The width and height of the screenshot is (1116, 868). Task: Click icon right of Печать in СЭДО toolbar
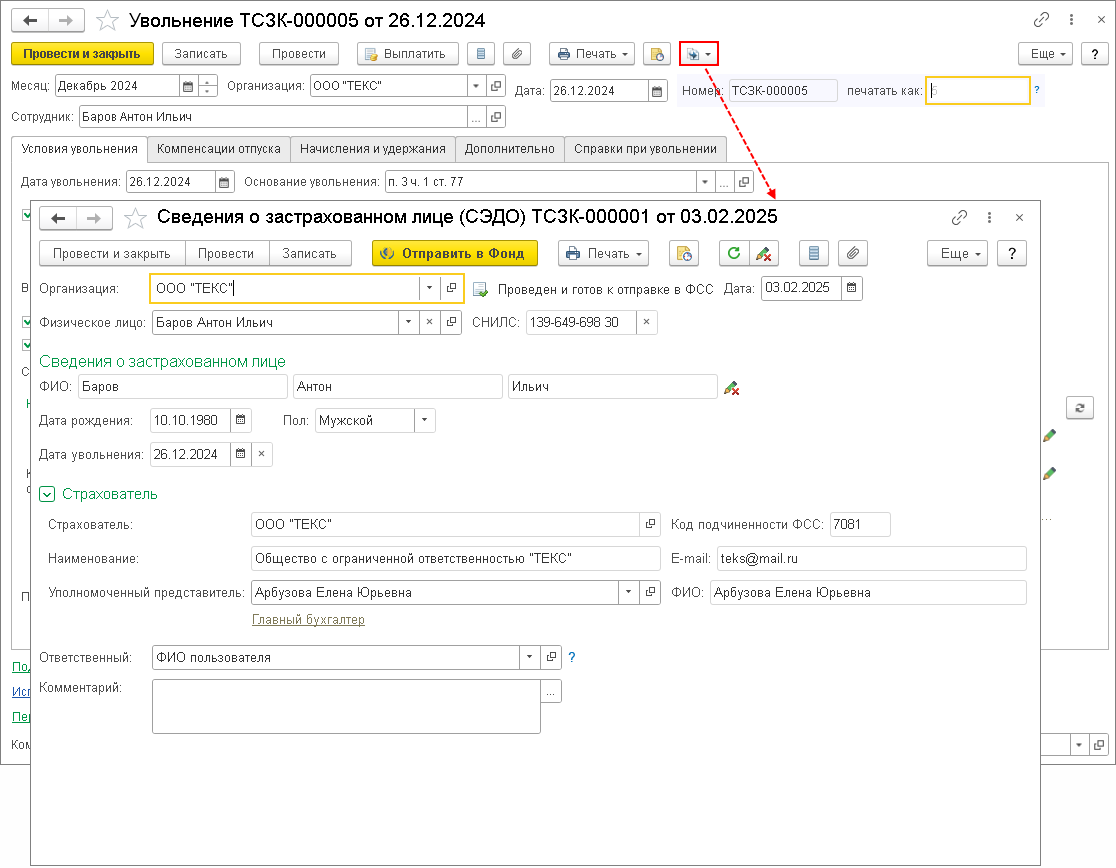coord(684,253)
